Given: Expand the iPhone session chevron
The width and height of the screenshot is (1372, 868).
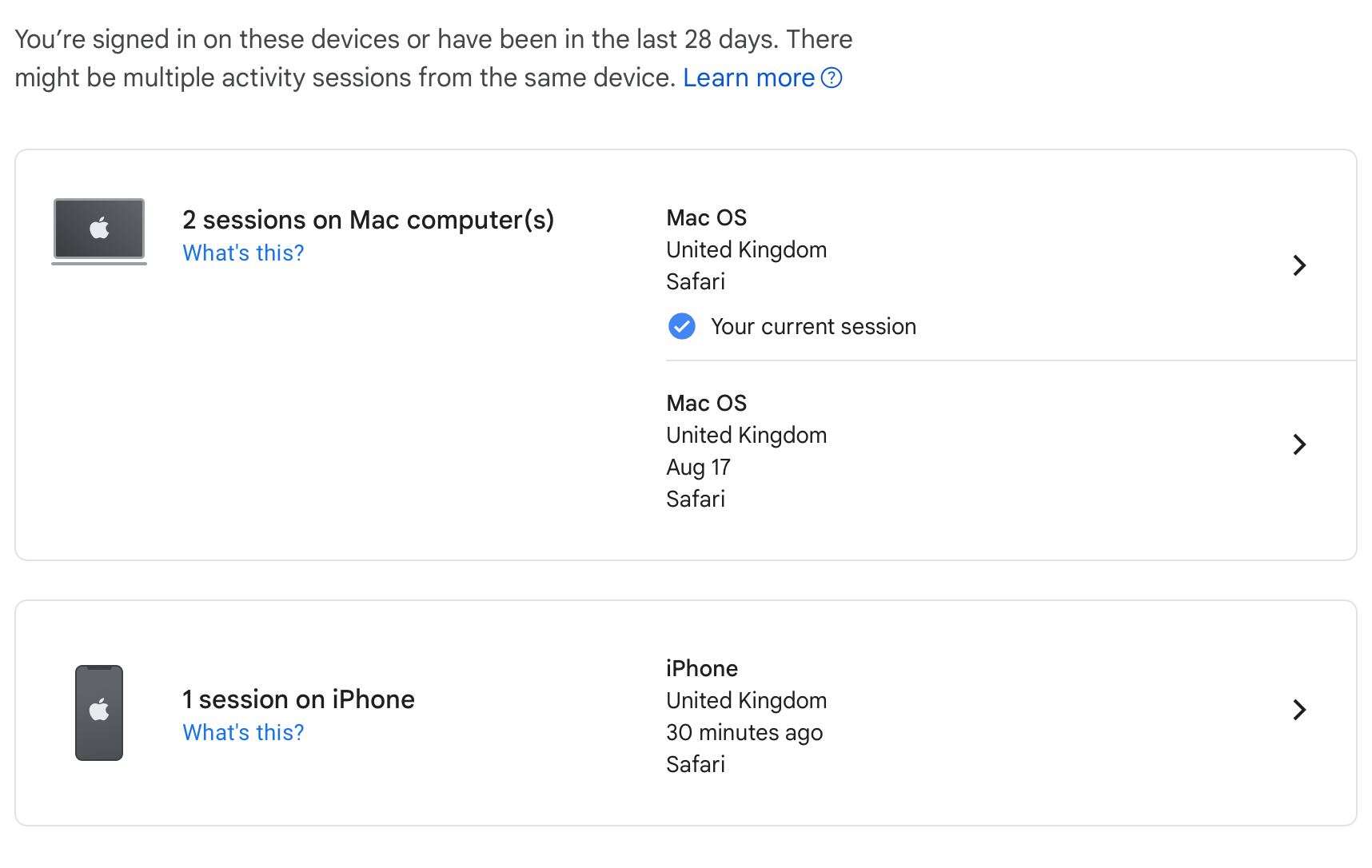Looking at the screenshot, I should tap(1299, 710).
